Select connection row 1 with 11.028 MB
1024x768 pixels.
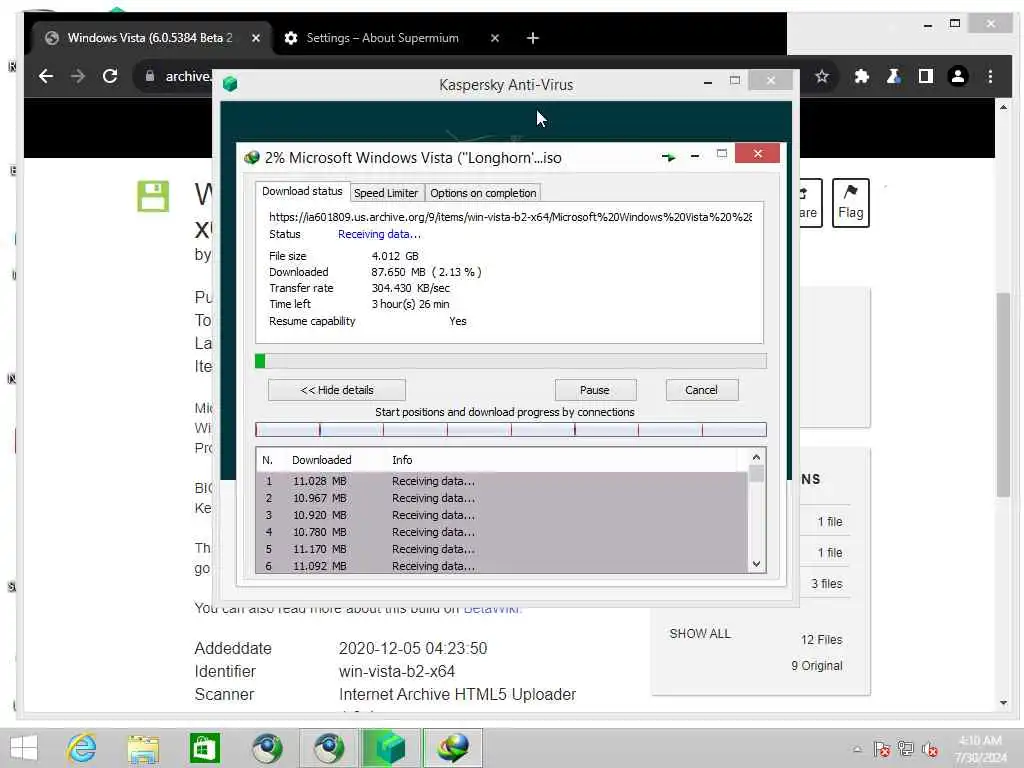click(x=501, y=481)
